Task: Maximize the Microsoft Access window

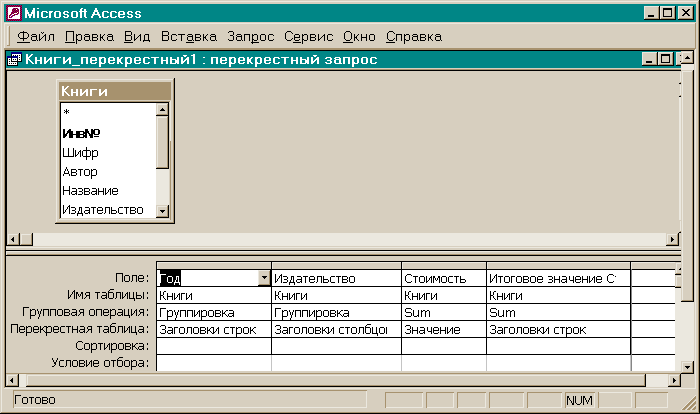Action: pyautogui.click(x=667, y=13)
